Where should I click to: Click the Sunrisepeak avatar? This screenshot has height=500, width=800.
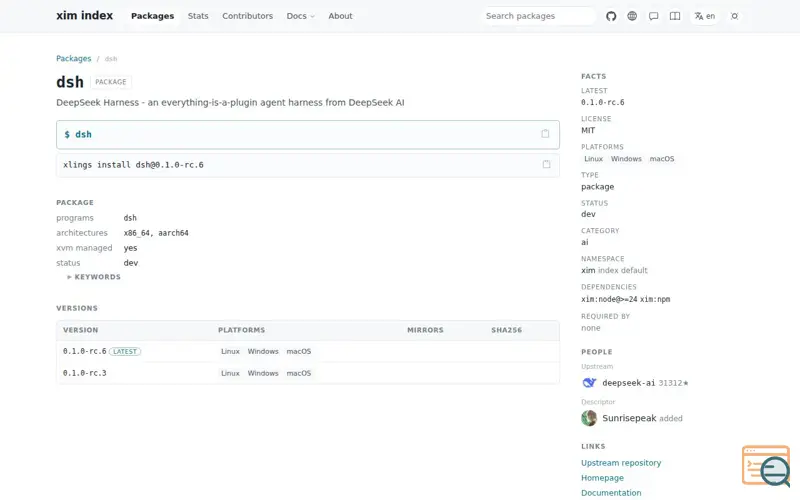coord(589,418)
